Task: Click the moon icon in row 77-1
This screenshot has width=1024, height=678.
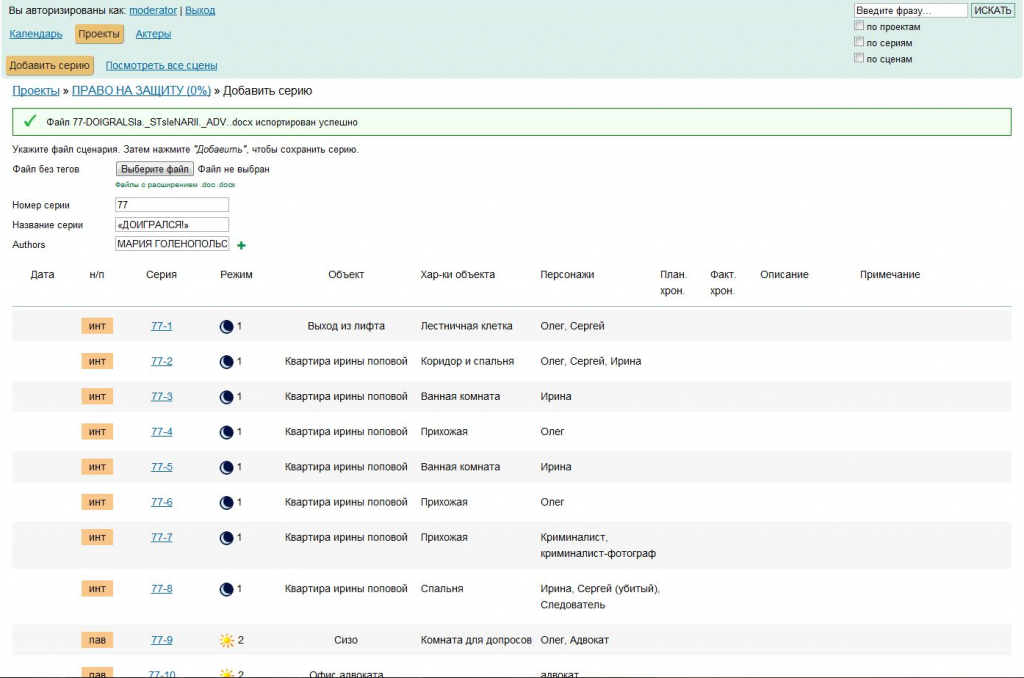Action: click(226, 327)
